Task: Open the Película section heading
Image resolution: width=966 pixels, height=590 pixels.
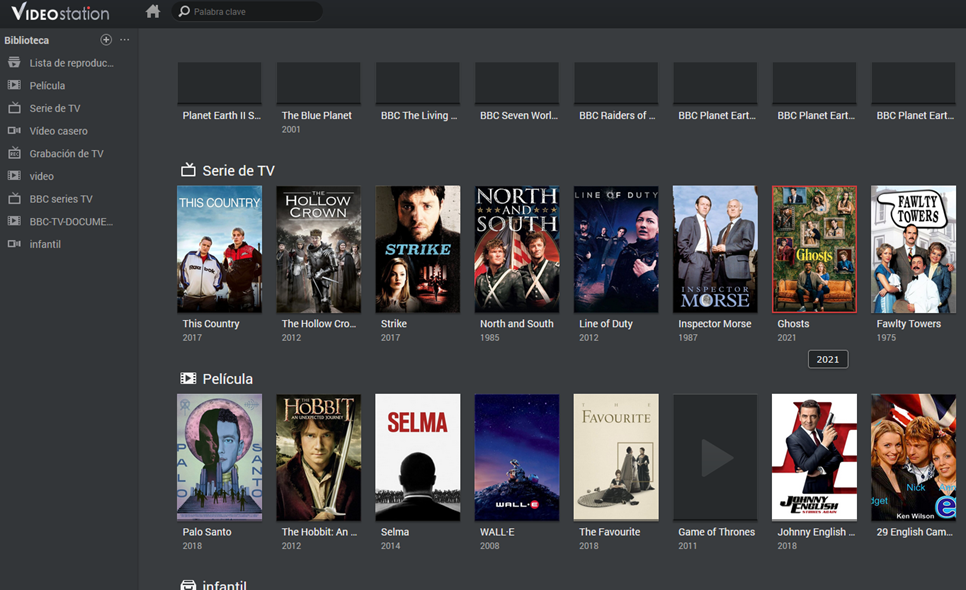Action: point(227,379)
